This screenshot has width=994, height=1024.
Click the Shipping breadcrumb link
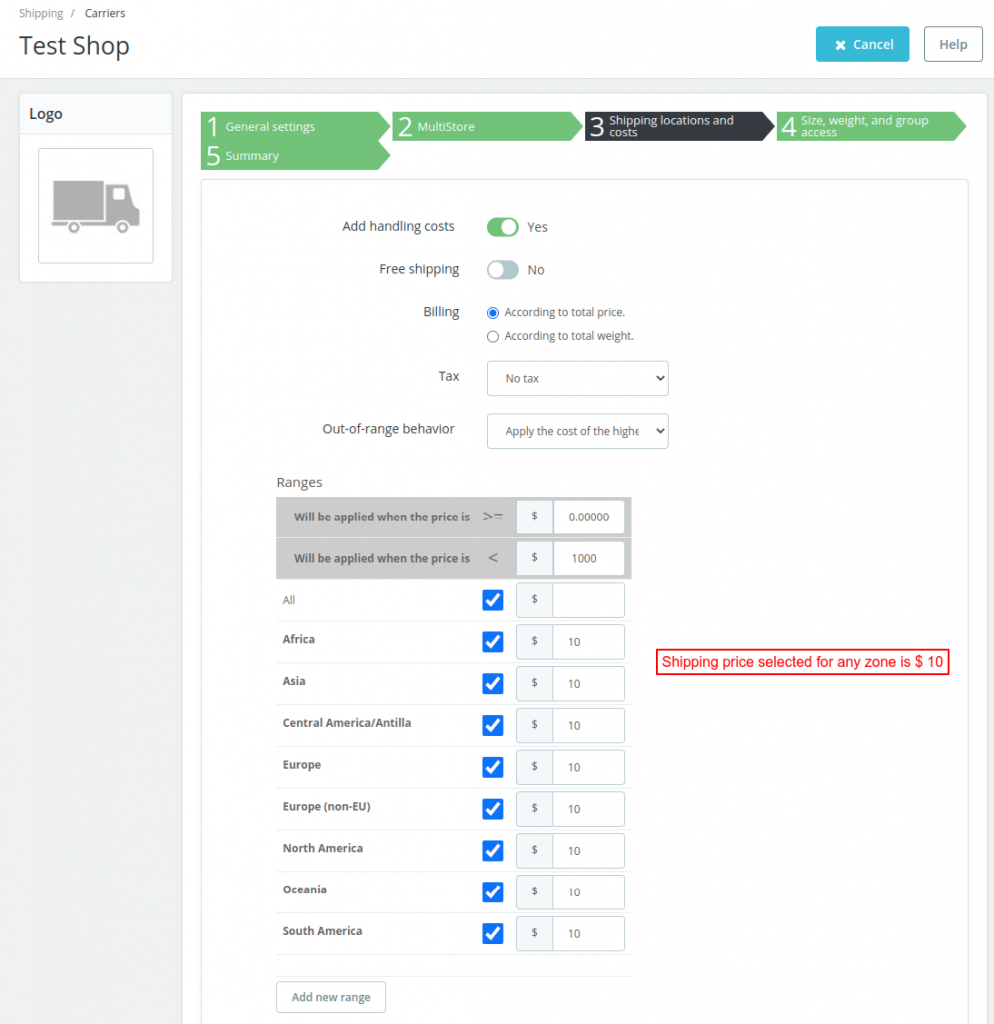pyautogui.click(x=41, y=14)
